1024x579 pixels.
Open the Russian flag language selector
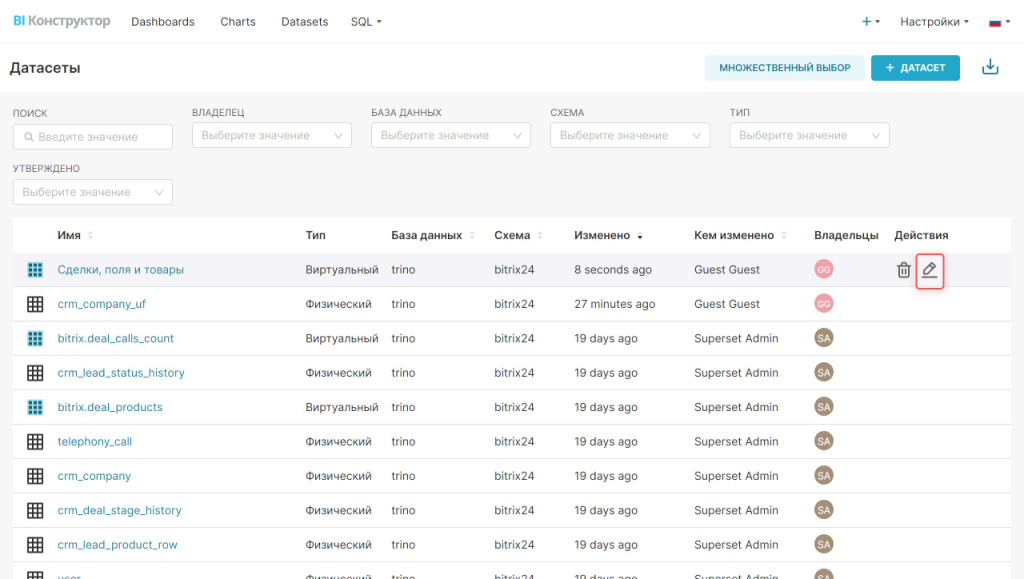point(999,22)
